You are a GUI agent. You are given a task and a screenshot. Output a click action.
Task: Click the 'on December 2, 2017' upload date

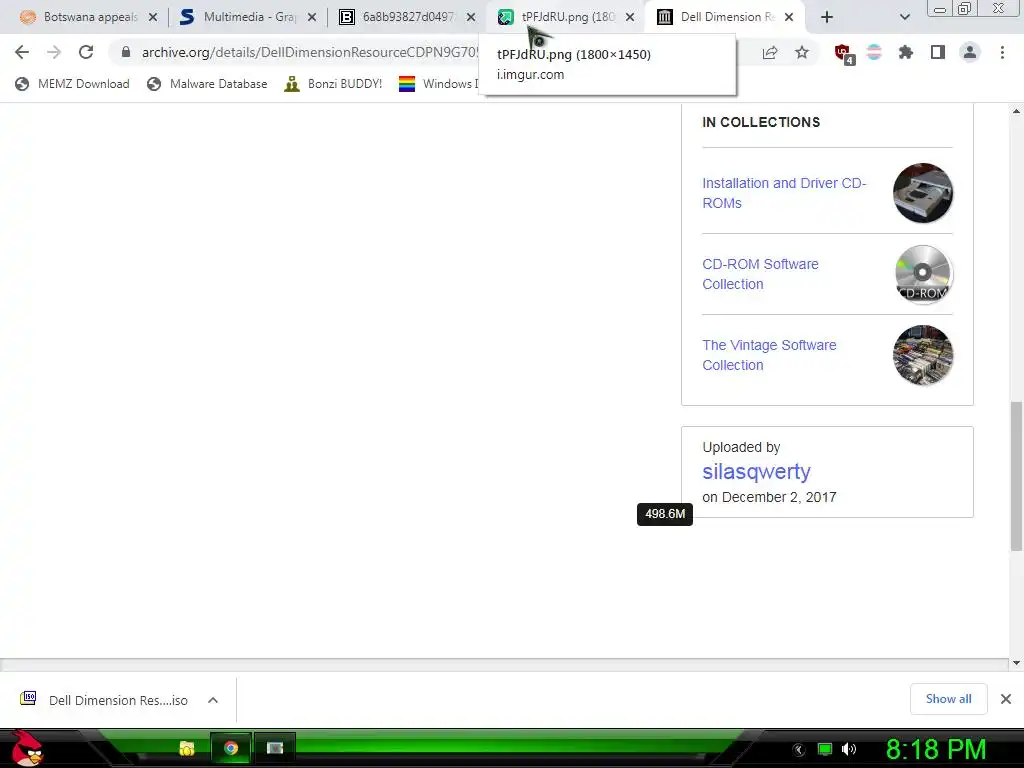tap(769, 497)
